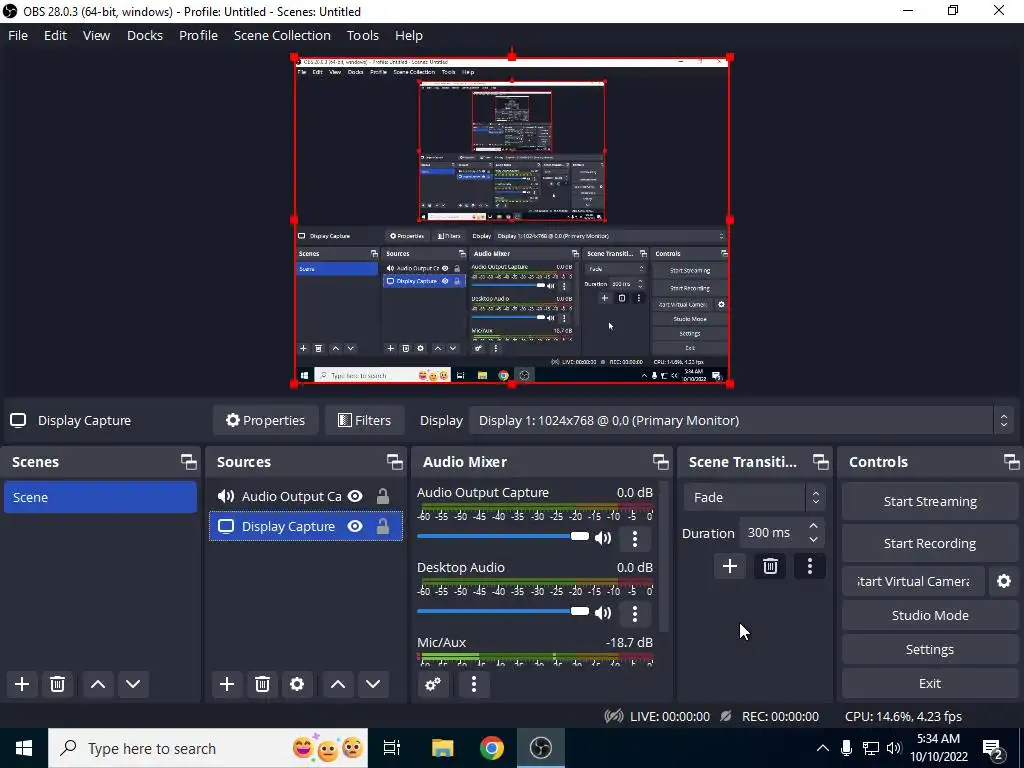Click the Audio Mixer vertical scrollbar

[664, 557]
